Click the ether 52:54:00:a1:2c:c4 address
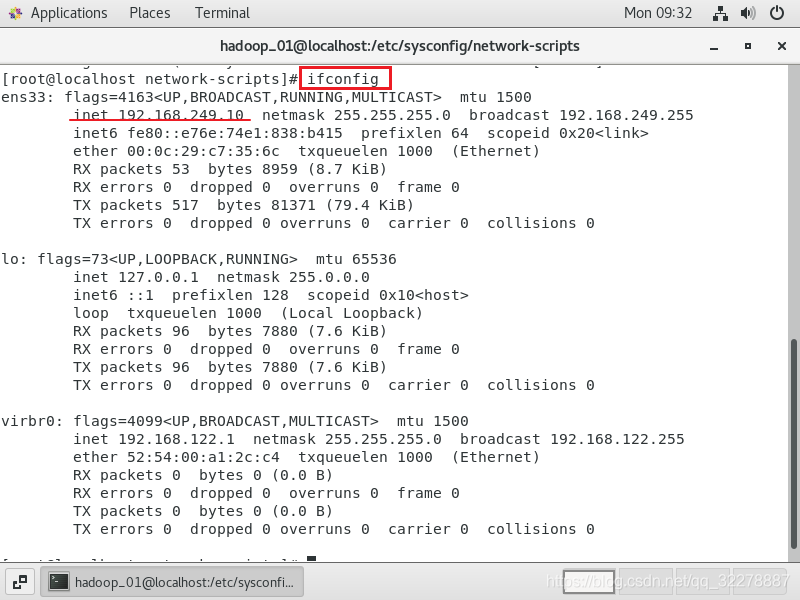The height and width of the screenshot is (600, 800). point(176,457)
